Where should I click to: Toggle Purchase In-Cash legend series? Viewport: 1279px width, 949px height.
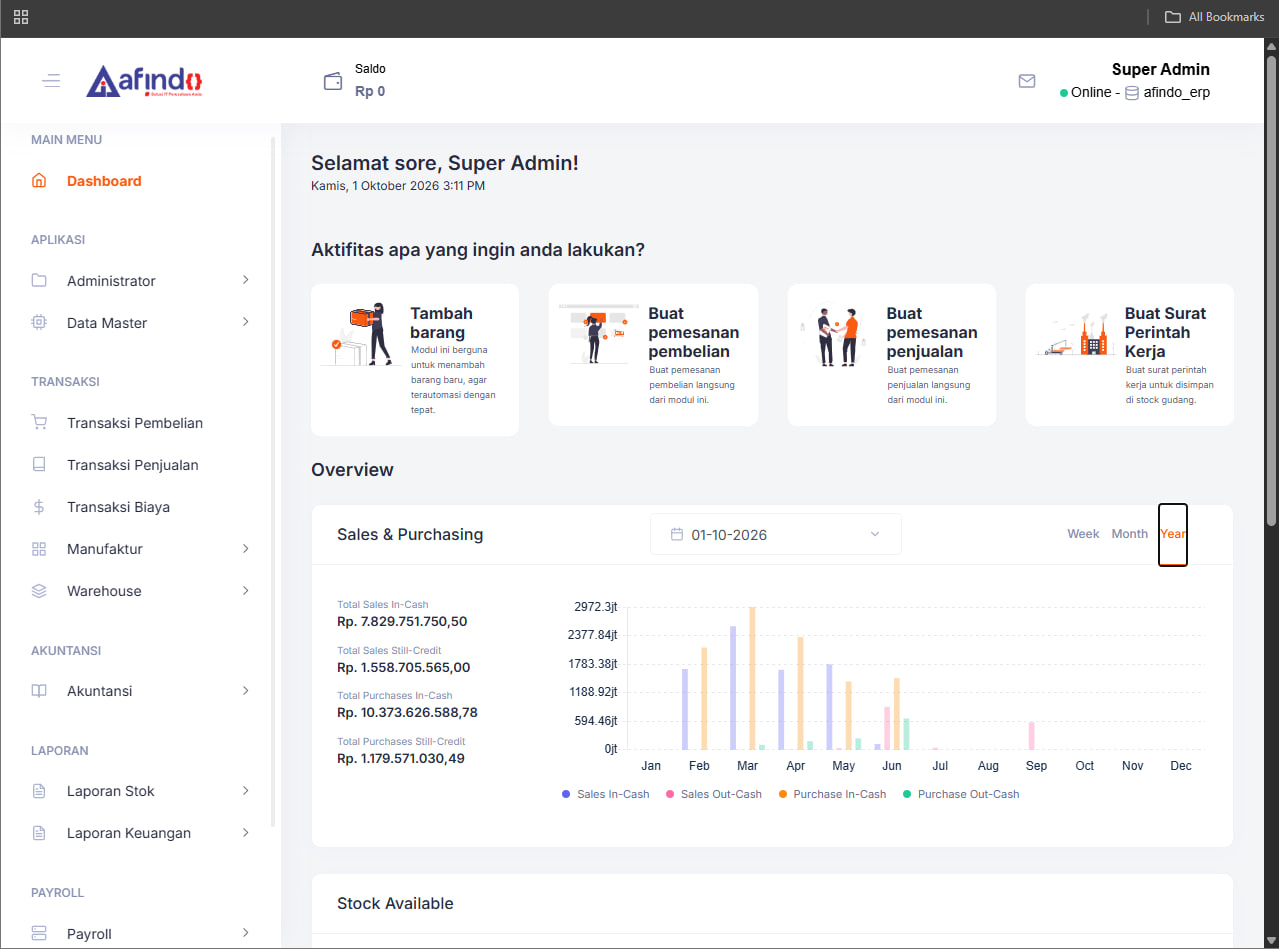pyautogui.click(x=831, y=794)
